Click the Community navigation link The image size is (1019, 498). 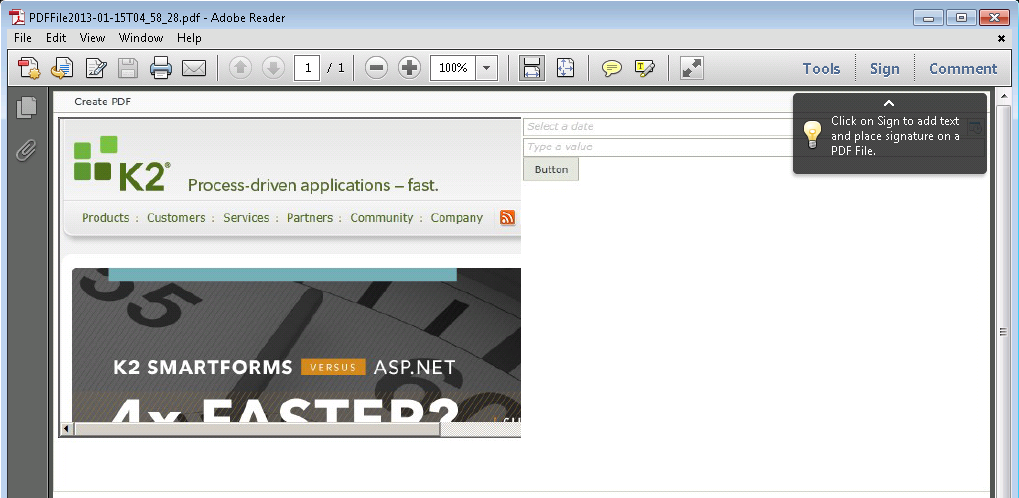pos(381,218)
